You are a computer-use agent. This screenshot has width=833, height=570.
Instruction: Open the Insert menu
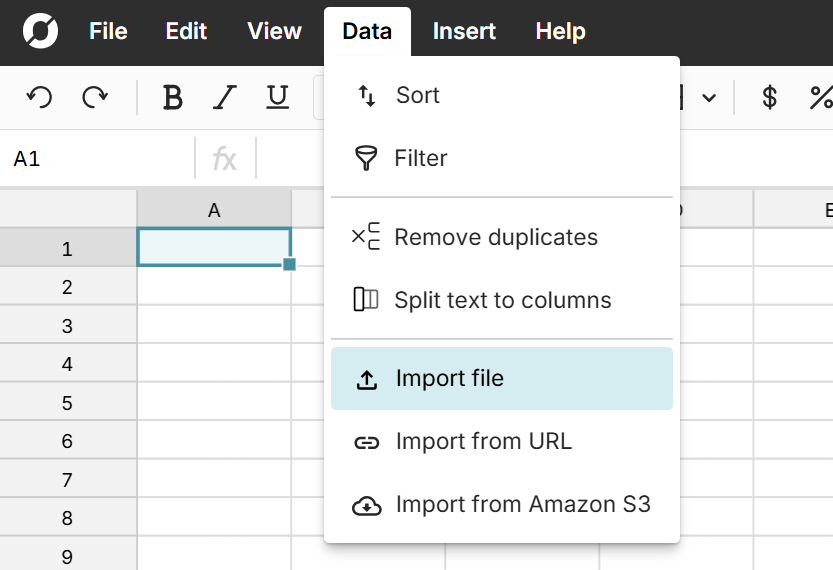(464, 31)
